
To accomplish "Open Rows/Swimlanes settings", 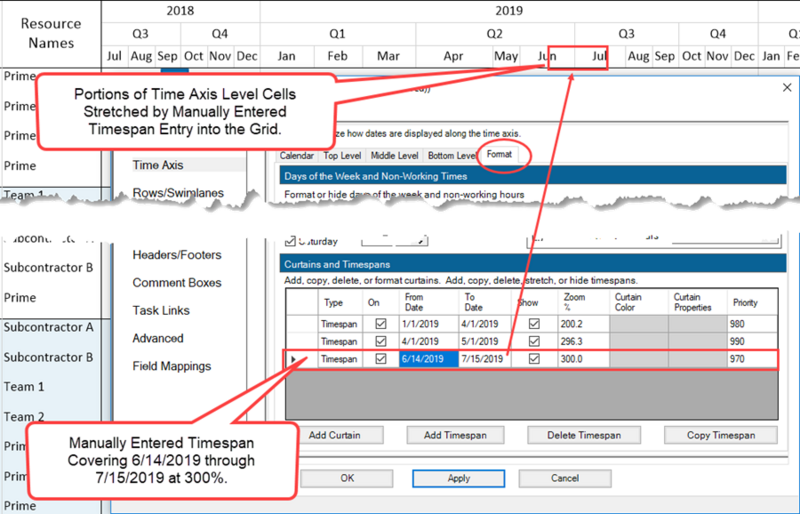I will coord(178,193).
